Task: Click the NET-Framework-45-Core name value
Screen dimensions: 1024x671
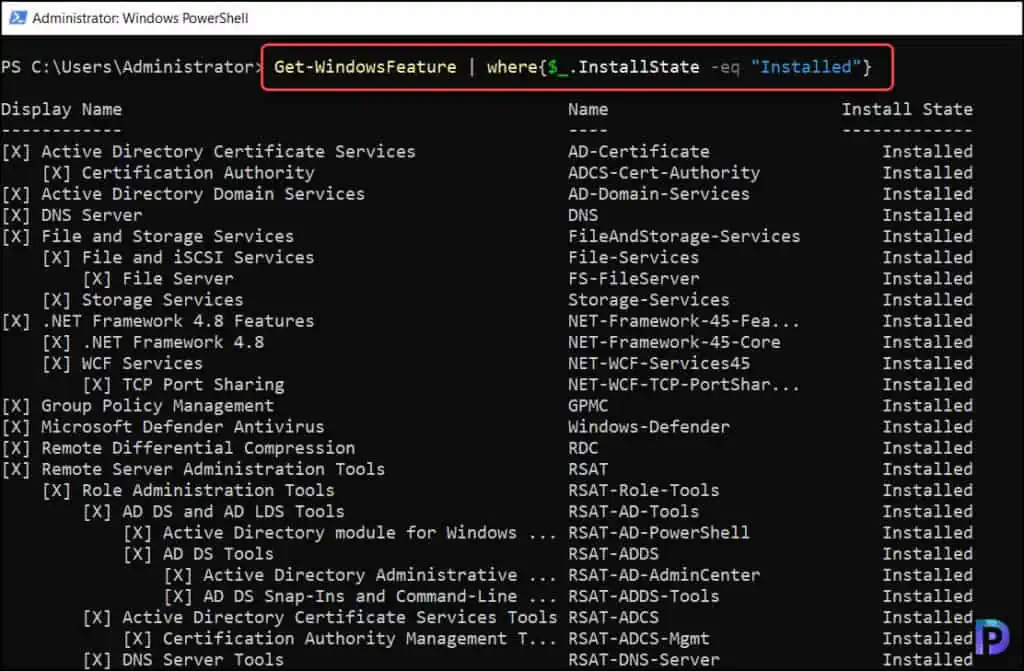Action: click(674, 342)
